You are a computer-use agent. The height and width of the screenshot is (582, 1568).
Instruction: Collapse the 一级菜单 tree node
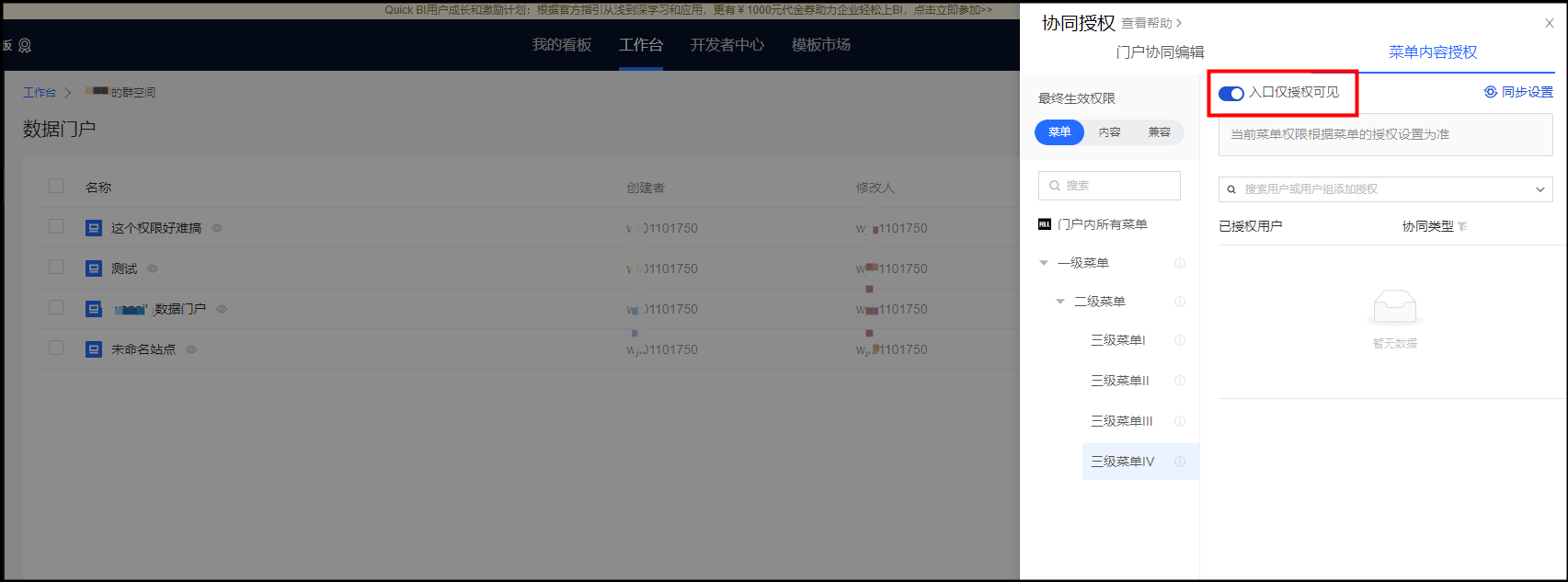click(1044, 263)
